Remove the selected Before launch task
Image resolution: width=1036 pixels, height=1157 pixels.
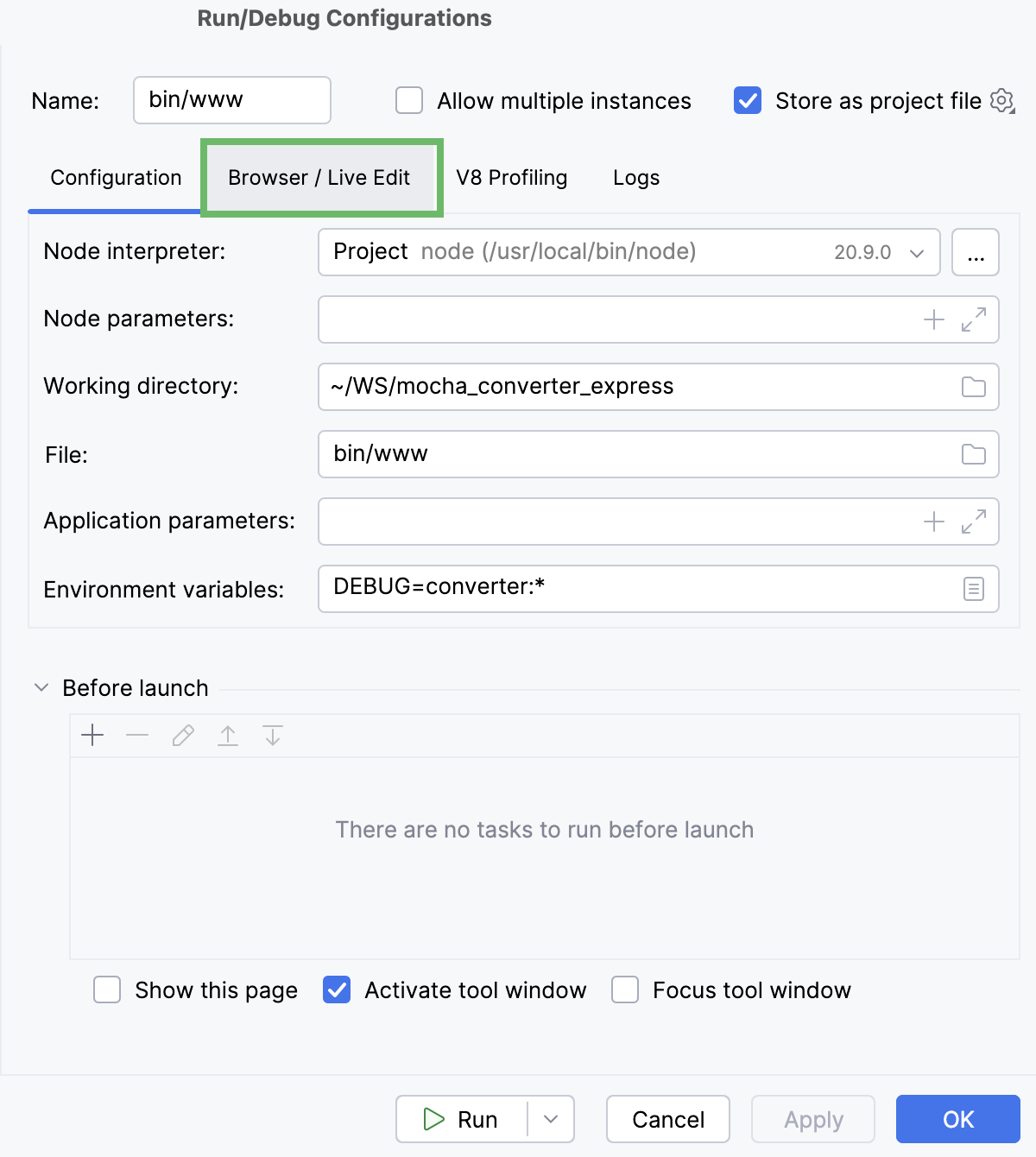click(137, 735)
